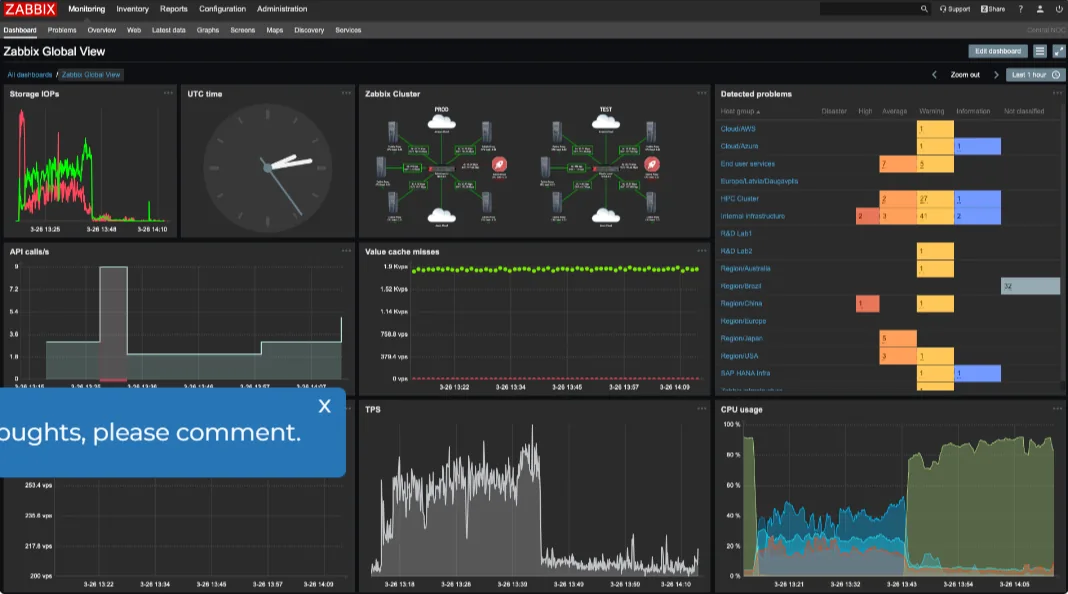Sort by the Host group column header
This screenshot has width=1068, height=594.
740,111
